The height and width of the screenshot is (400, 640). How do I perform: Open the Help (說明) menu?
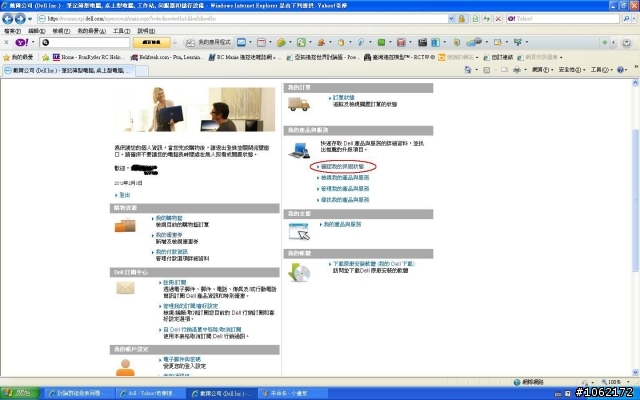point(146,31)
